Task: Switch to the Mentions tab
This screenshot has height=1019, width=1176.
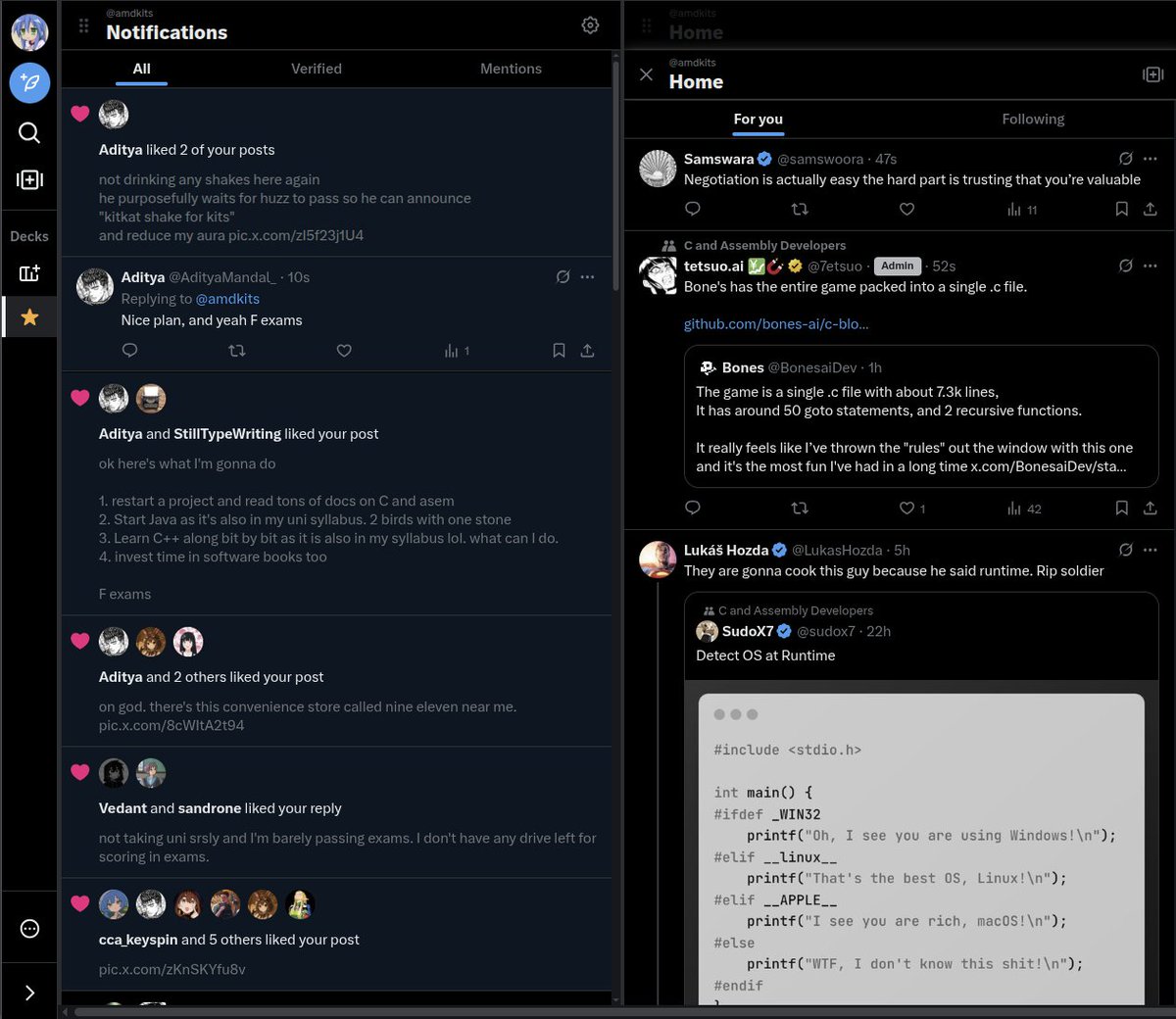Action: pyautogui.click(x=511, y=69)
